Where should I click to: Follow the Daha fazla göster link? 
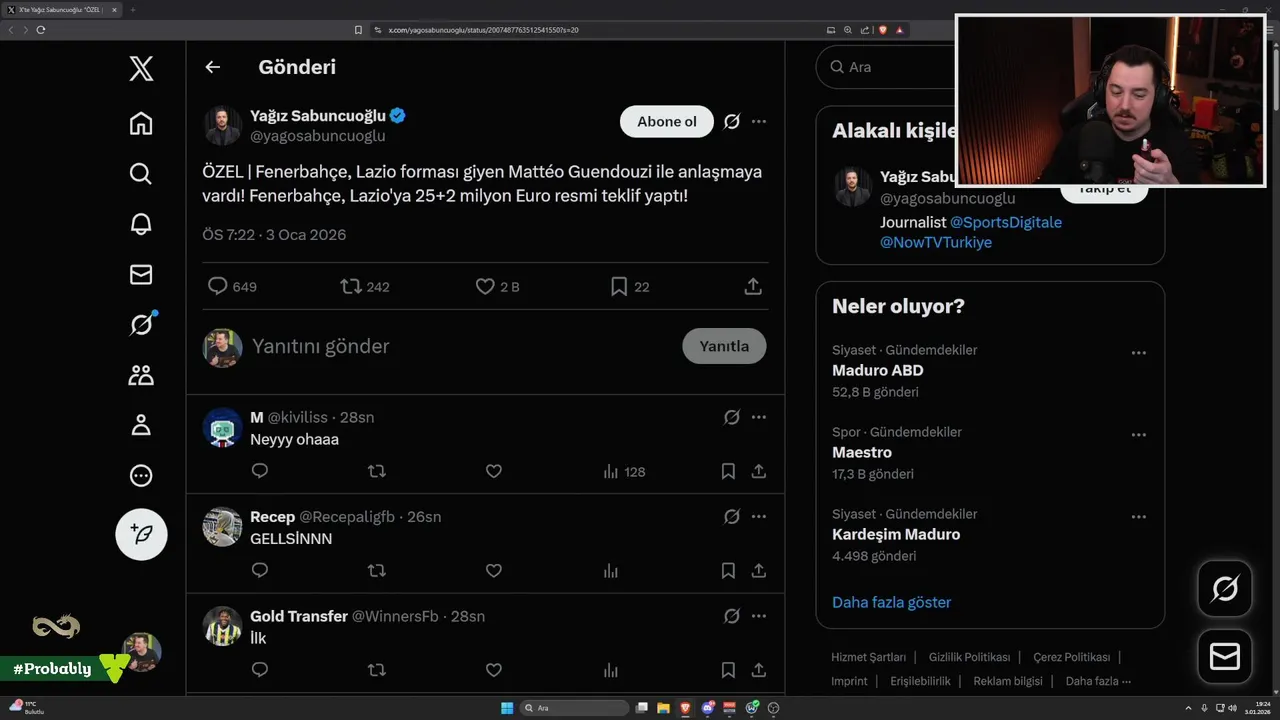tap(891, 602)
